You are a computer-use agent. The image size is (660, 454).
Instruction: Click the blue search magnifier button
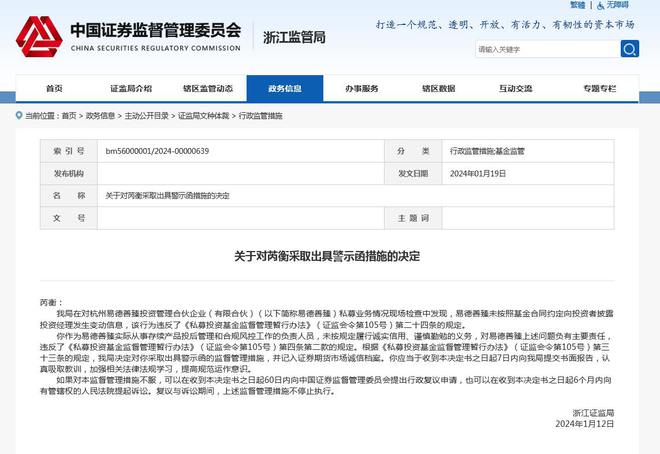tap(630, 49)
